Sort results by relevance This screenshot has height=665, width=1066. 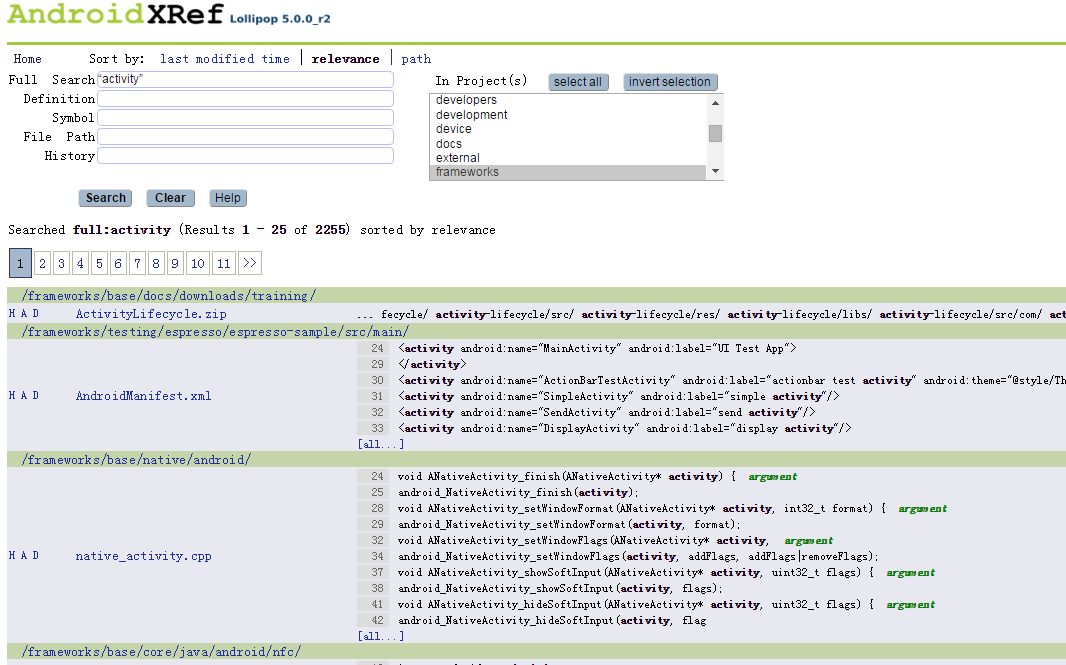click(345, 59)
